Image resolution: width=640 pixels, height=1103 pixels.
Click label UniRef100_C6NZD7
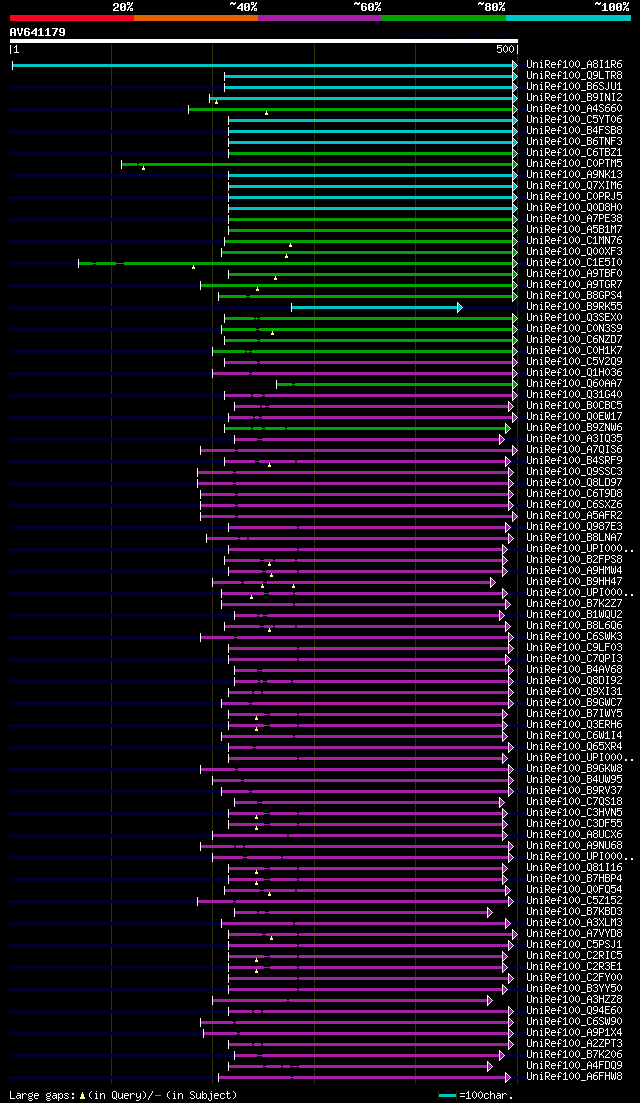tap(574, 340)
